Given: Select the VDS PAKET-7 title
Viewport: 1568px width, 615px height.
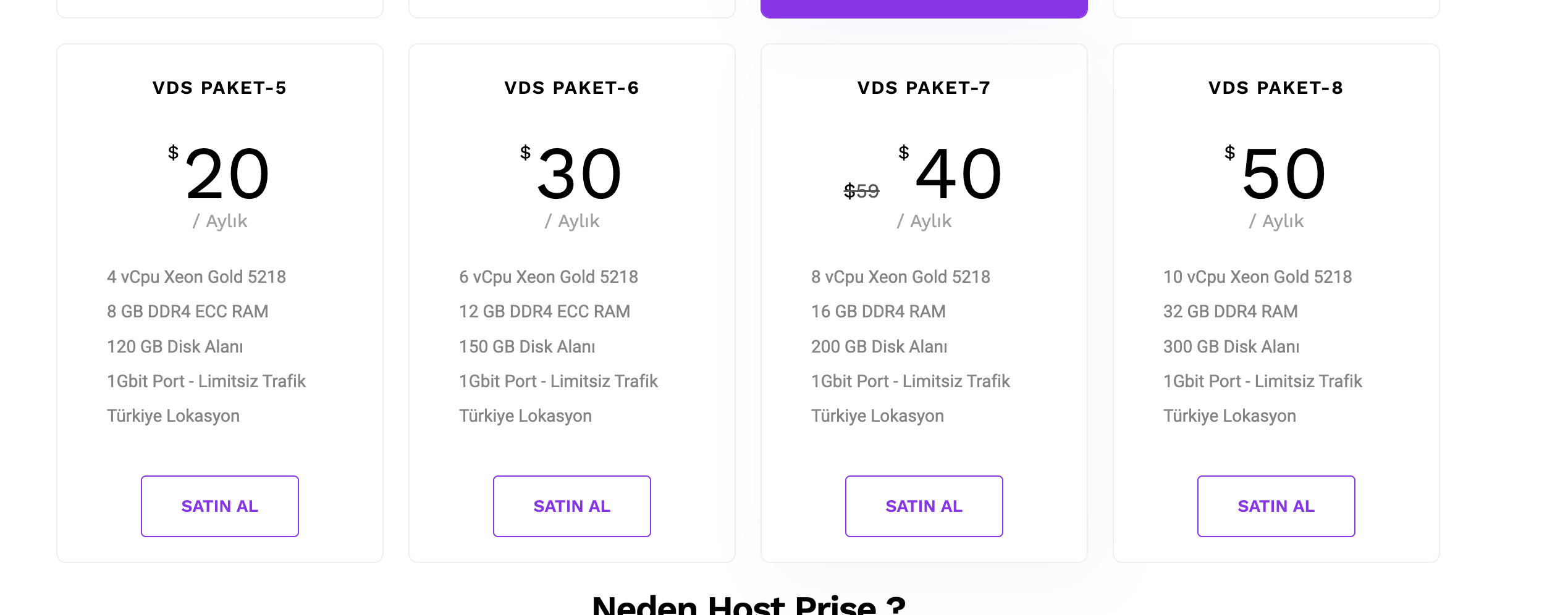Looking at the screenshot, I should 924,88.
